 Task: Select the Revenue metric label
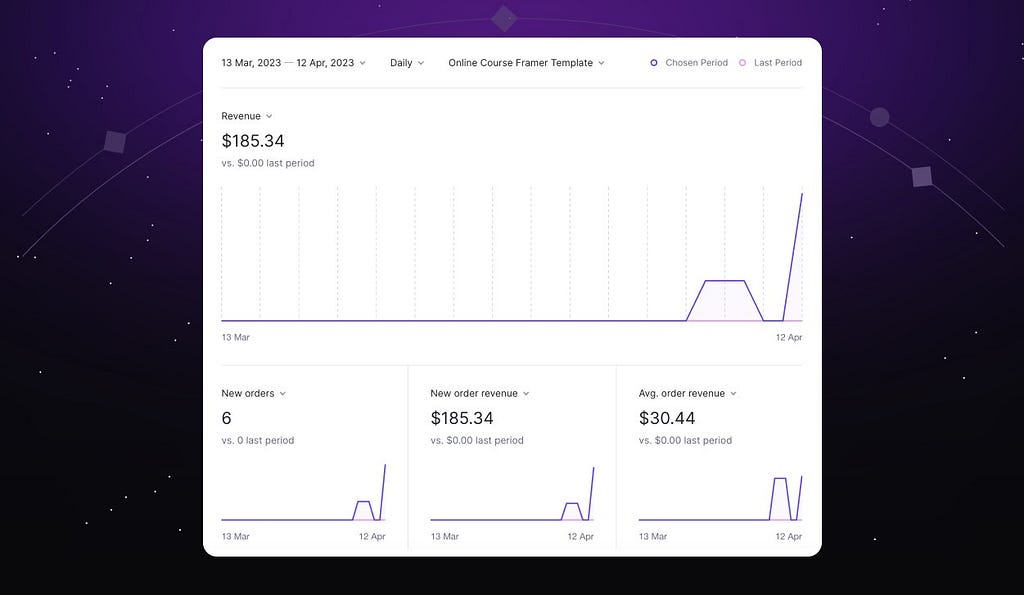click(241, 116)
